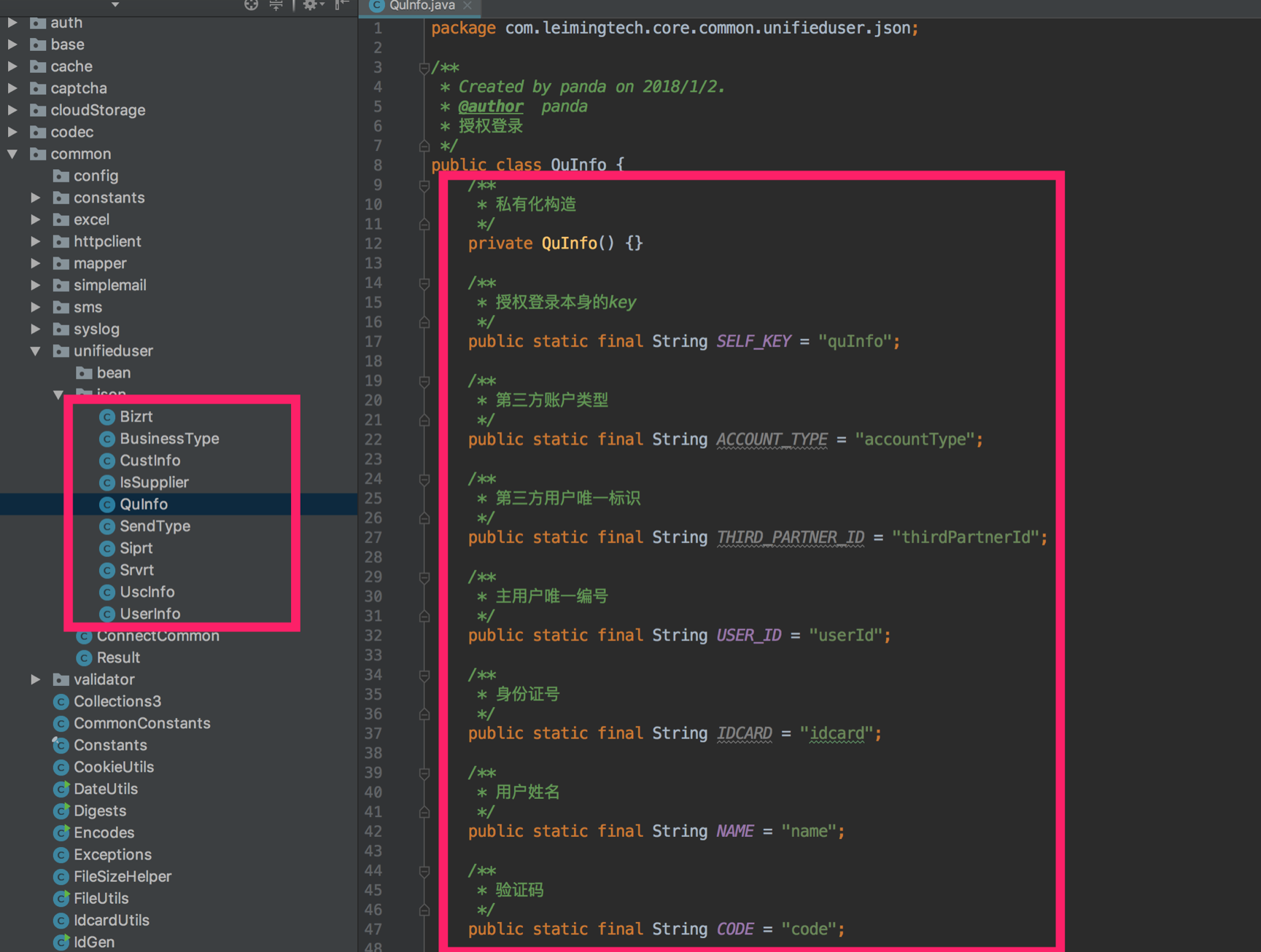
Task: Click the IsSupplier class icon
Action: point(107,483)
